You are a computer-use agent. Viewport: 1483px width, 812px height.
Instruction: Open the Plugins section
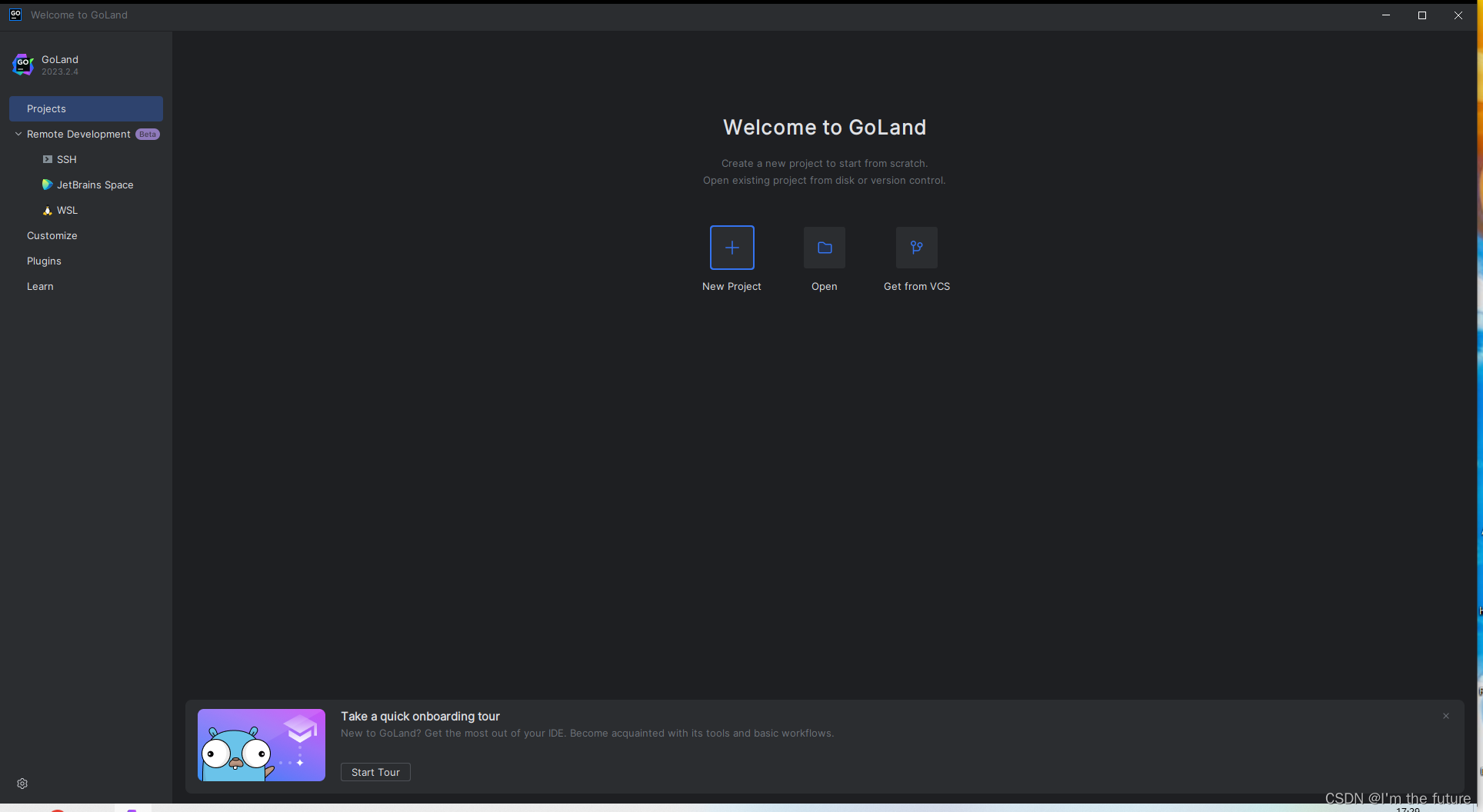click(44, 261)
